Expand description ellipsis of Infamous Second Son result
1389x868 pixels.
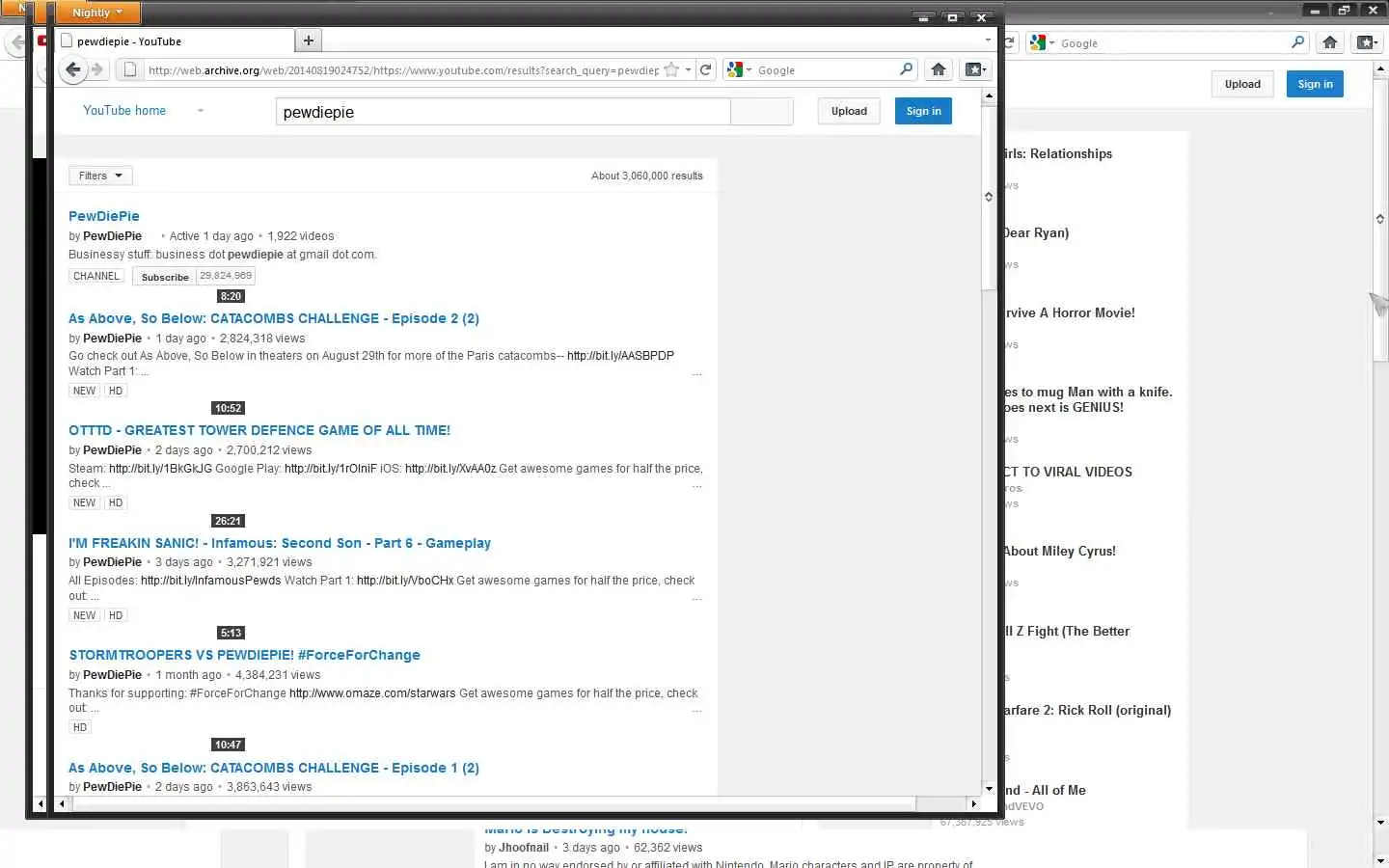click(x=696, y=598)
